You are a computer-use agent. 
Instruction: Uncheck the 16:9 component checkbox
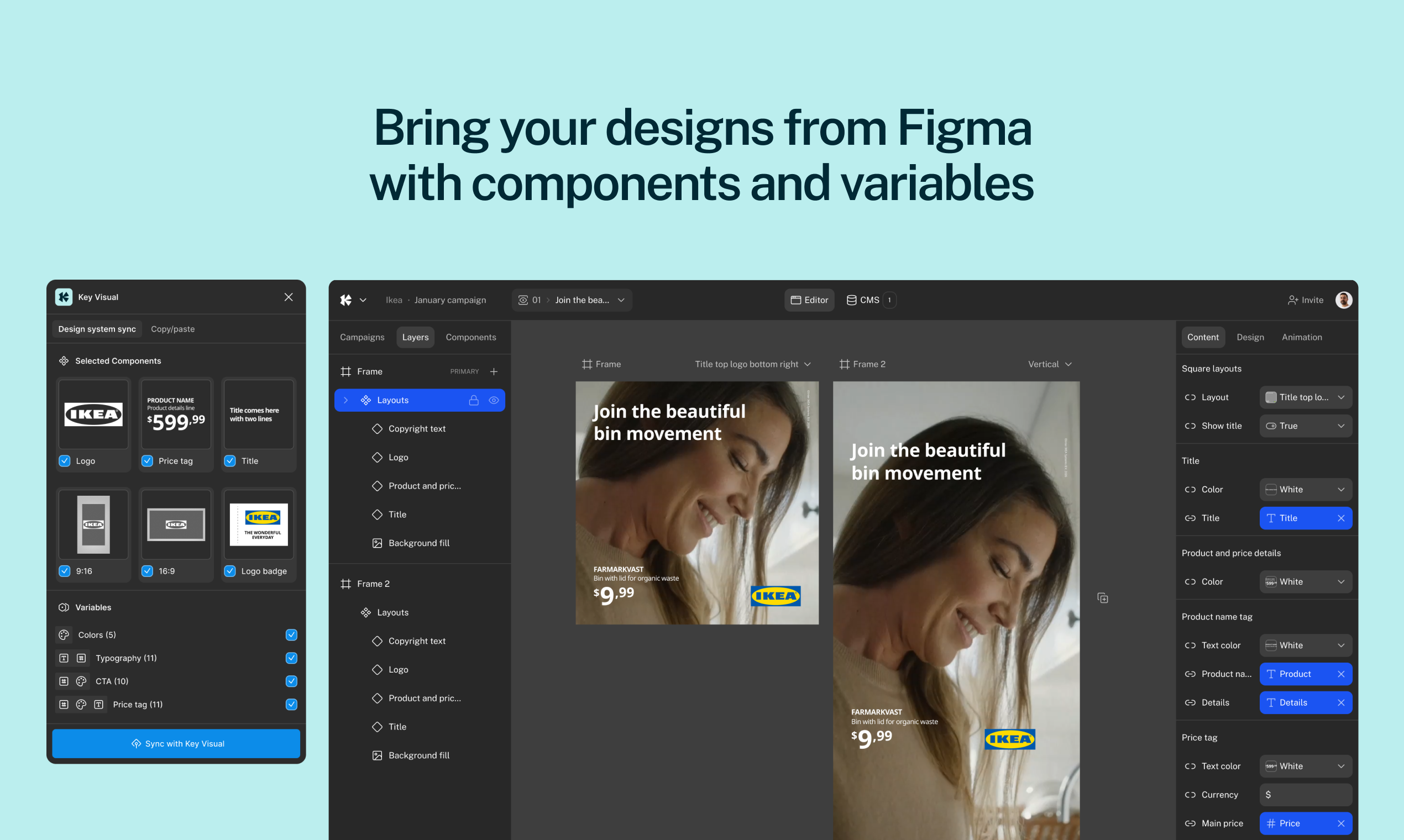(147, 570)
